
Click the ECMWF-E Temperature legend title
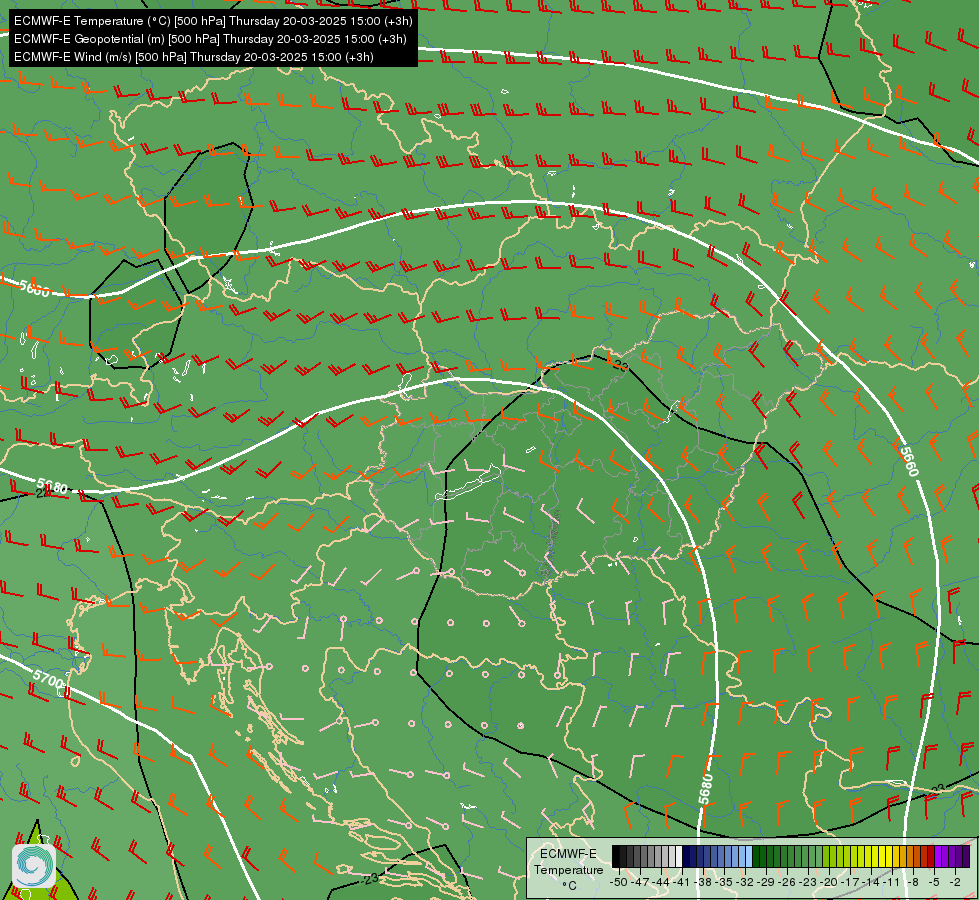pyautogui.click(x=568, y=861)
